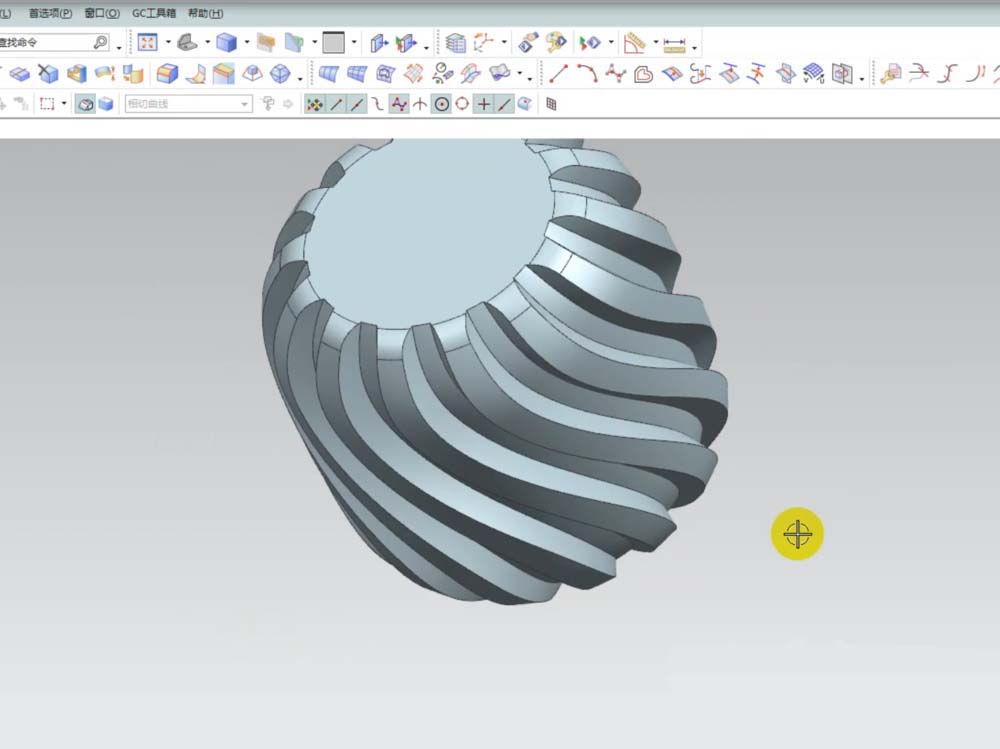Click the WCS coordinate axes icon
The height and width of the screenshot is (749, 1000).
[483, 43]
